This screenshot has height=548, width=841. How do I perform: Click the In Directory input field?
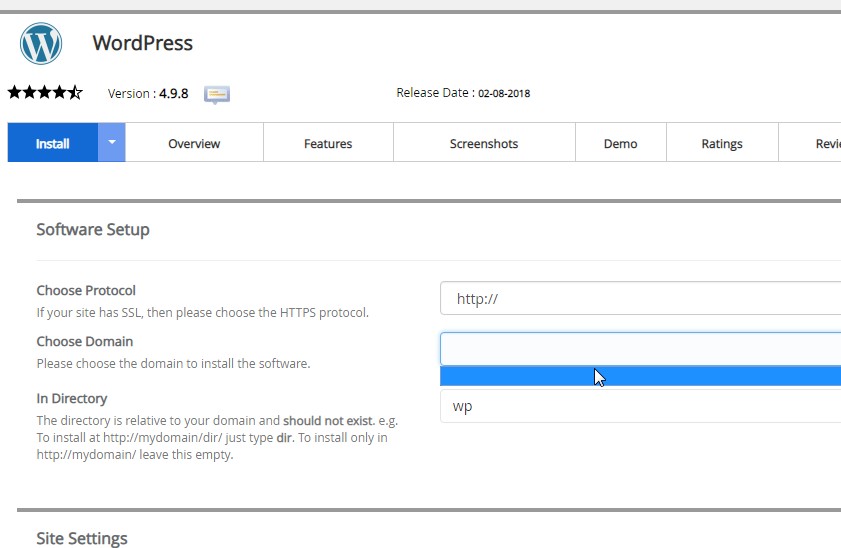(x=640, y=406)
